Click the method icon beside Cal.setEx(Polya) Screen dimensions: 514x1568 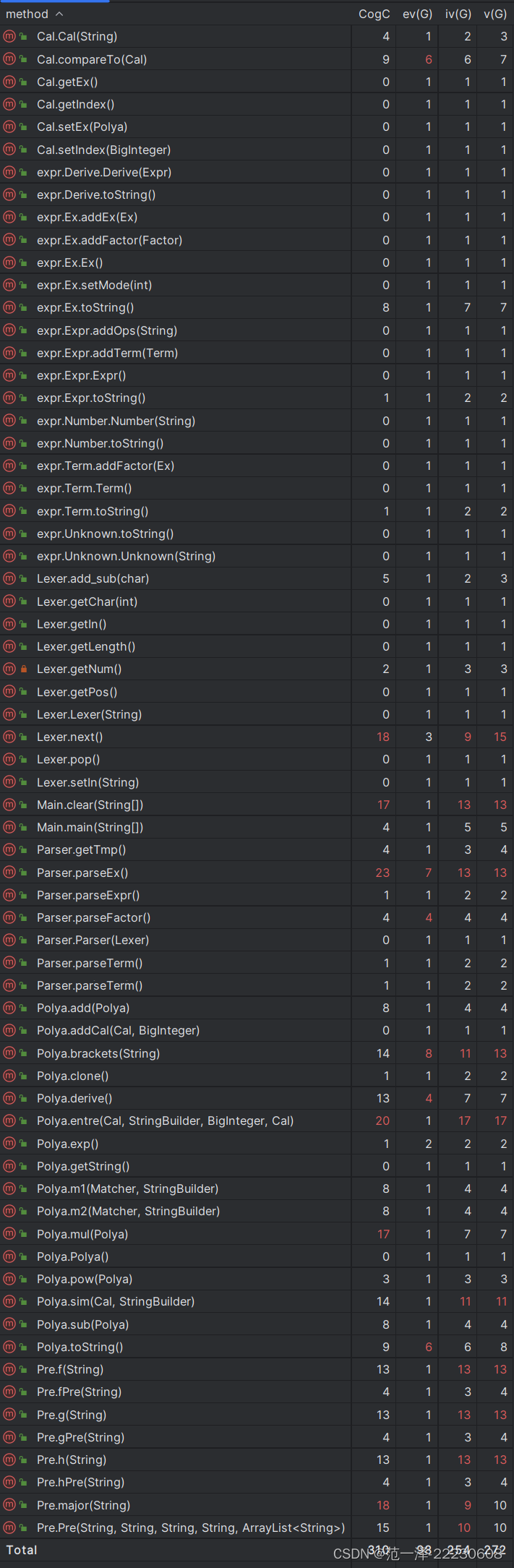(x=9, y=127)
